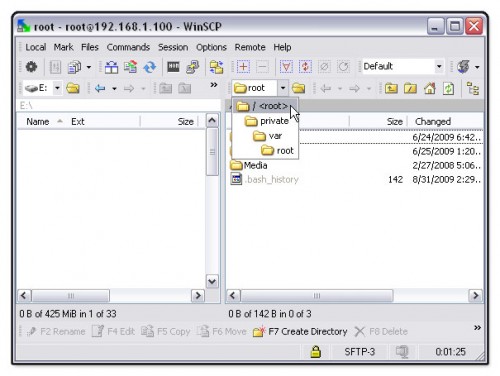
Task: Show more function key commands chevron
Action: [x=477, y=328]
